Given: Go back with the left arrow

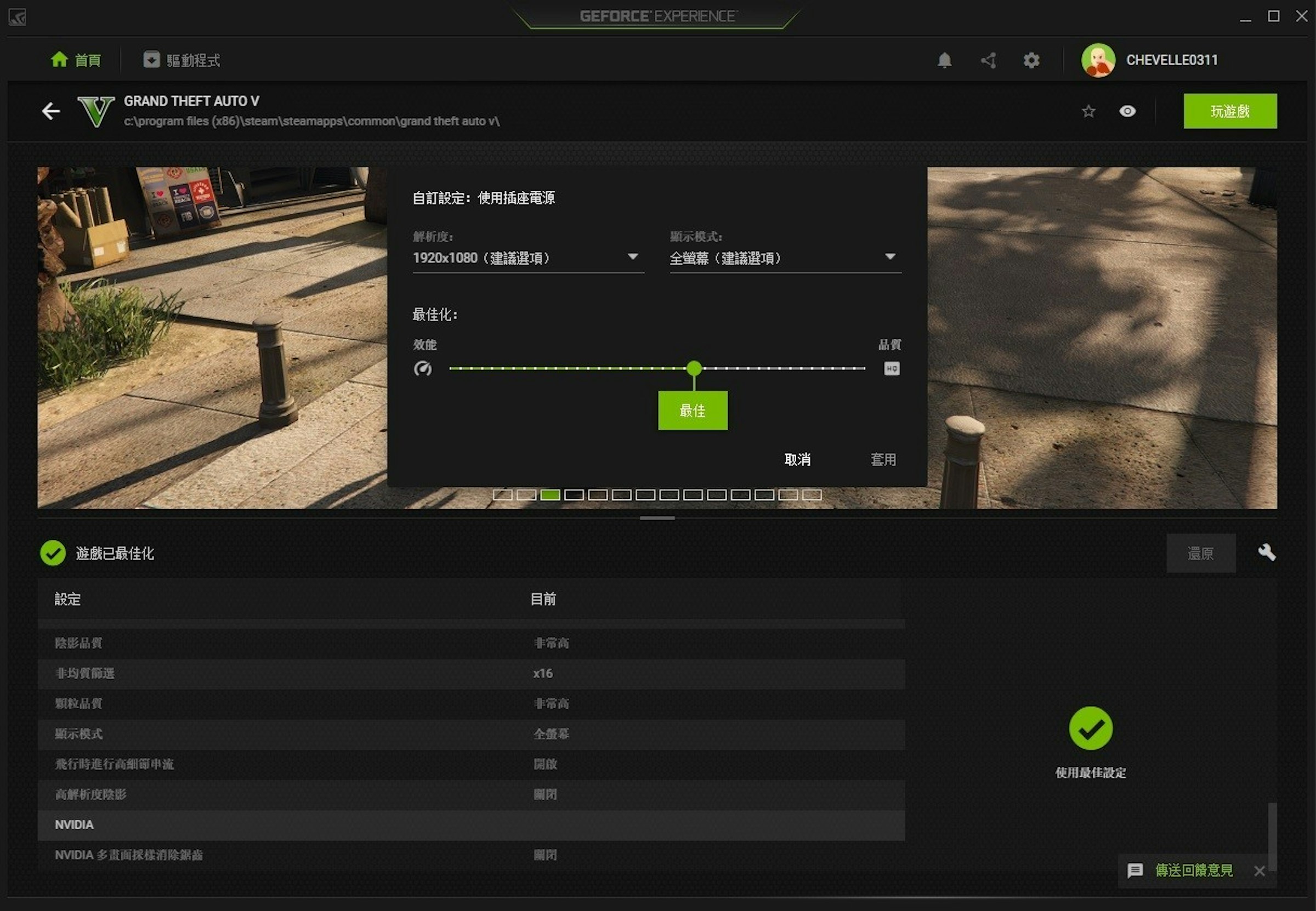Looking at the screenshot, I should [x=51, y=111].
